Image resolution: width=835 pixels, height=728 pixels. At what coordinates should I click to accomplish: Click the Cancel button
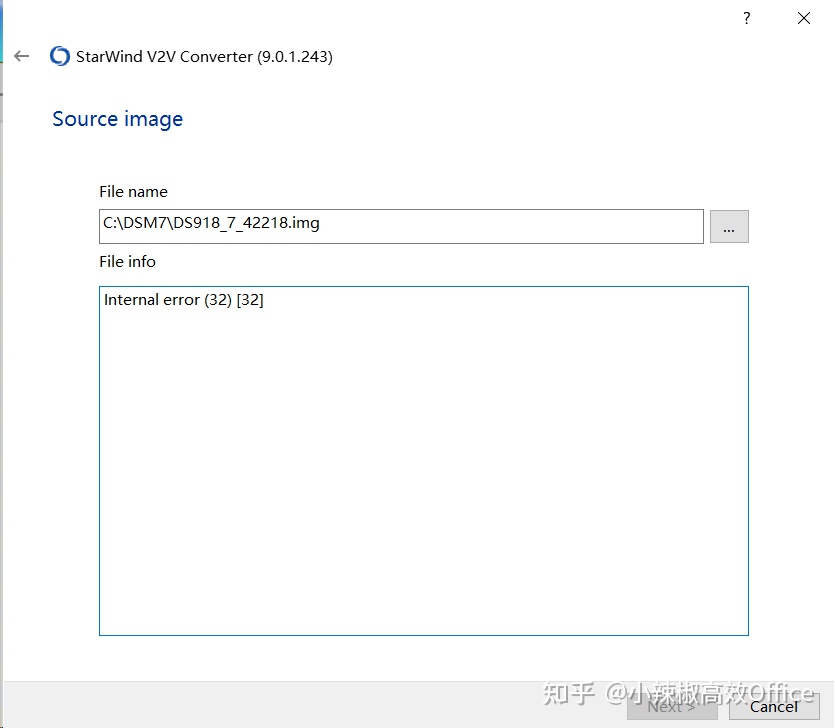pyautogui.click(x=774, y=706)
